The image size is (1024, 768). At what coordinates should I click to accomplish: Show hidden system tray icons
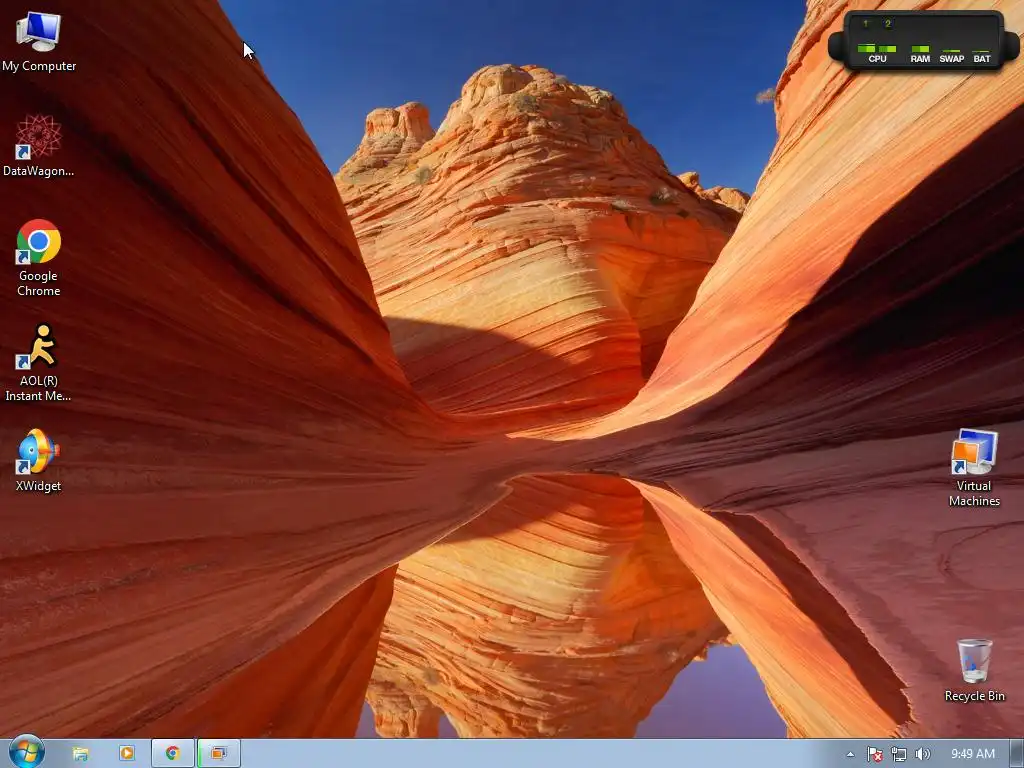(x=850, y=754)
